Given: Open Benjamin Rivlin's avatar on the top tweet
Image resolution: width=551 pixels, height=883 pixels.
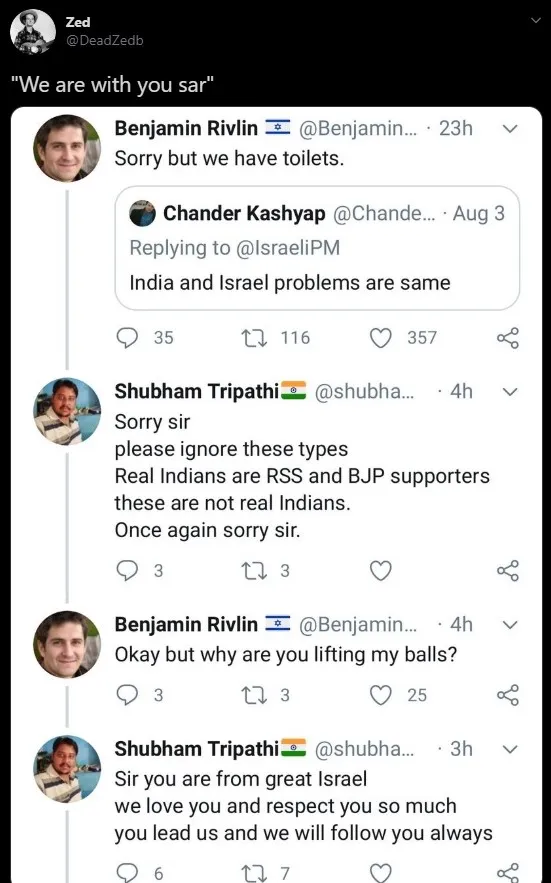Looking at the screenshot, I should pyautogui.click(x=67, y=148).
